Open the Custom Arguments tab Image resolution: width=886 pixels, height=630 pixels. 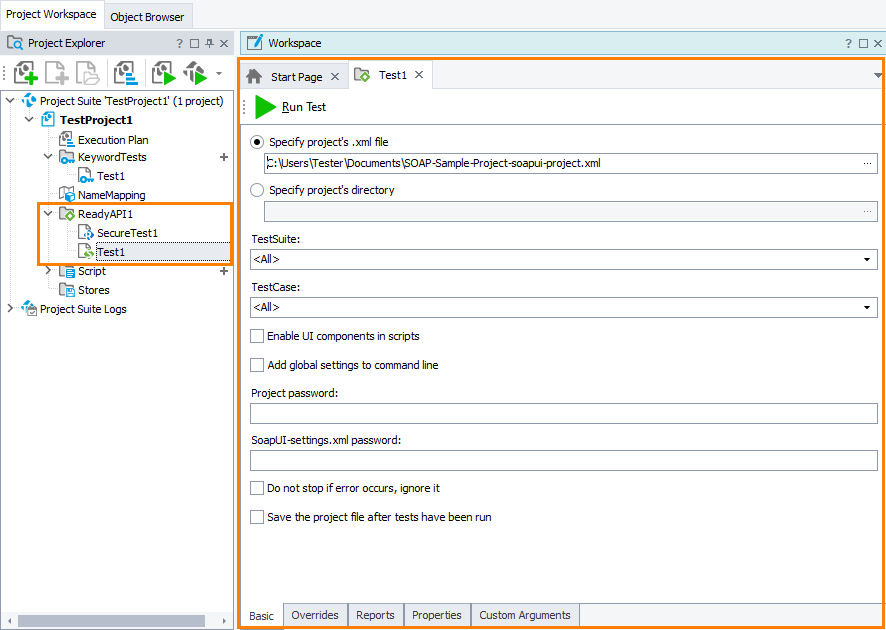[524, 615]
